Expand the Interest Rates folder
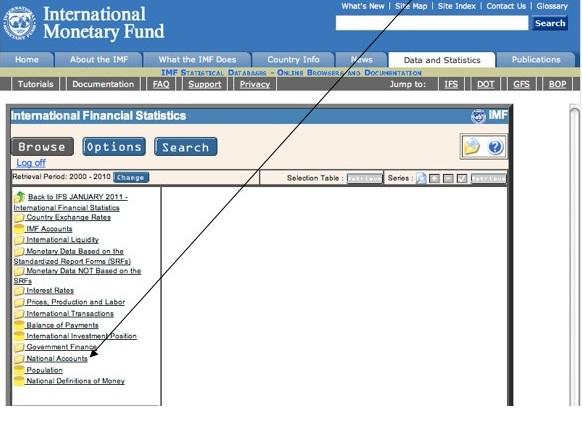Viewport: 583px width, 442px height. 19,291
